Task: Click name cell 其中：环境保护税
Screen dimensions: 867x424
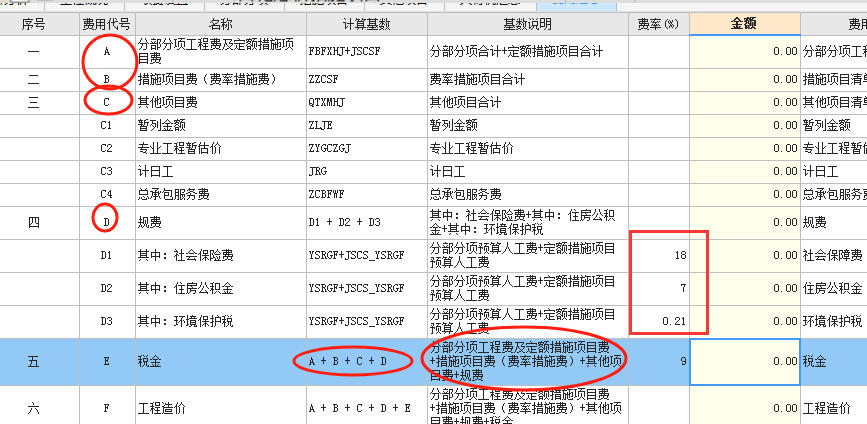Action: 221,321
